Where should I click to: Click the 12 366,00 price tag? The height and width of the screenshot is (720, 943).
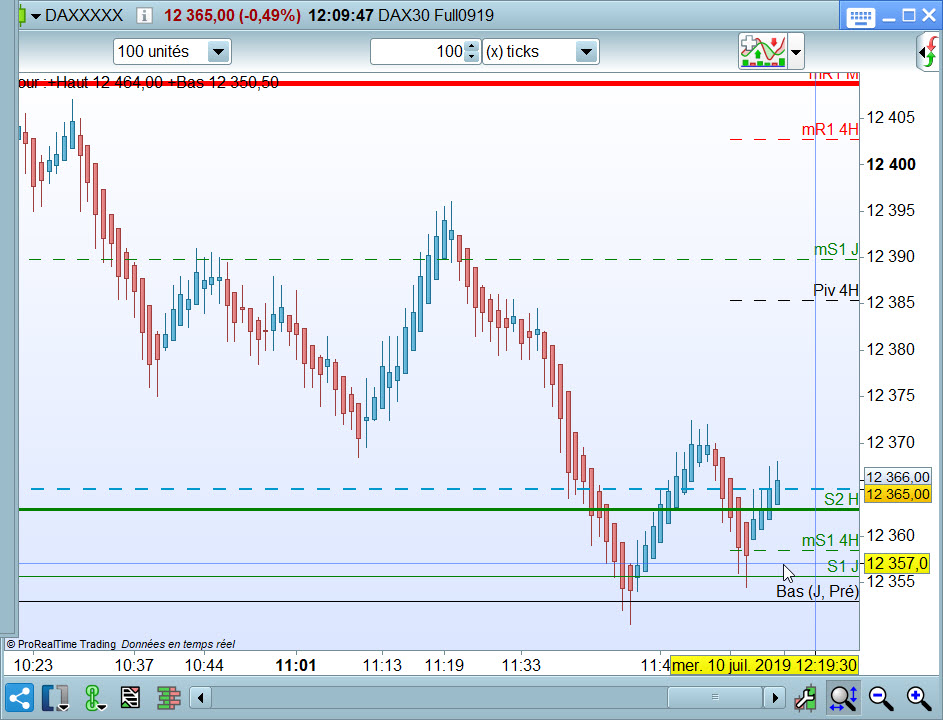(x=898, y=477)
